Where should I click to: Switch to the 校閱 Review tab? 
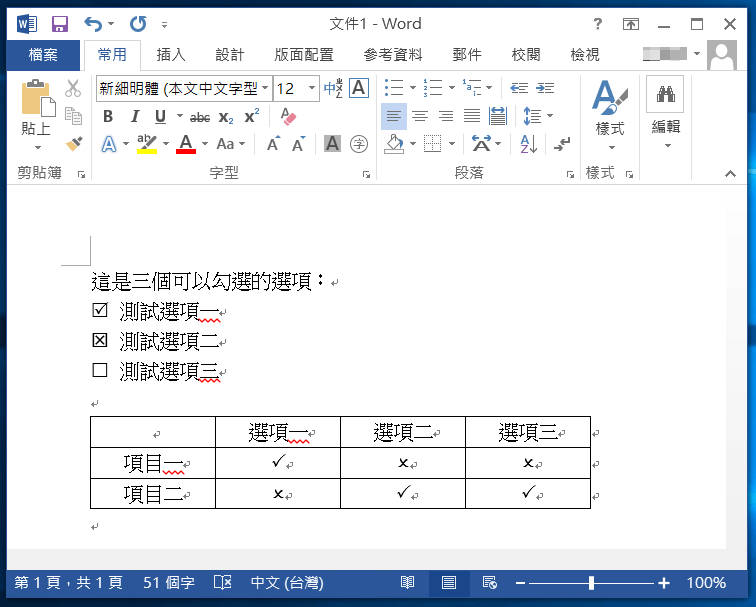pyautogui.click(x=526, y=55)
